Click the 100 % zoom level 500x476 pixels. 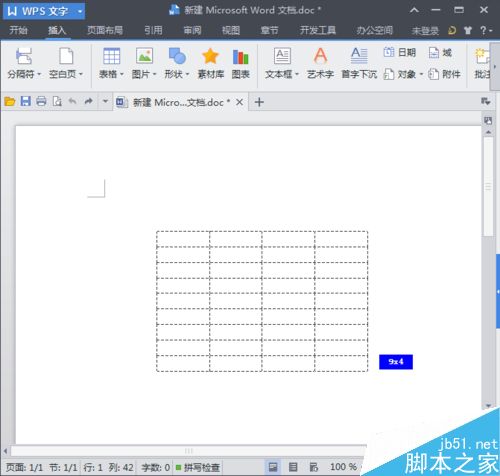[x=343, y=467]
